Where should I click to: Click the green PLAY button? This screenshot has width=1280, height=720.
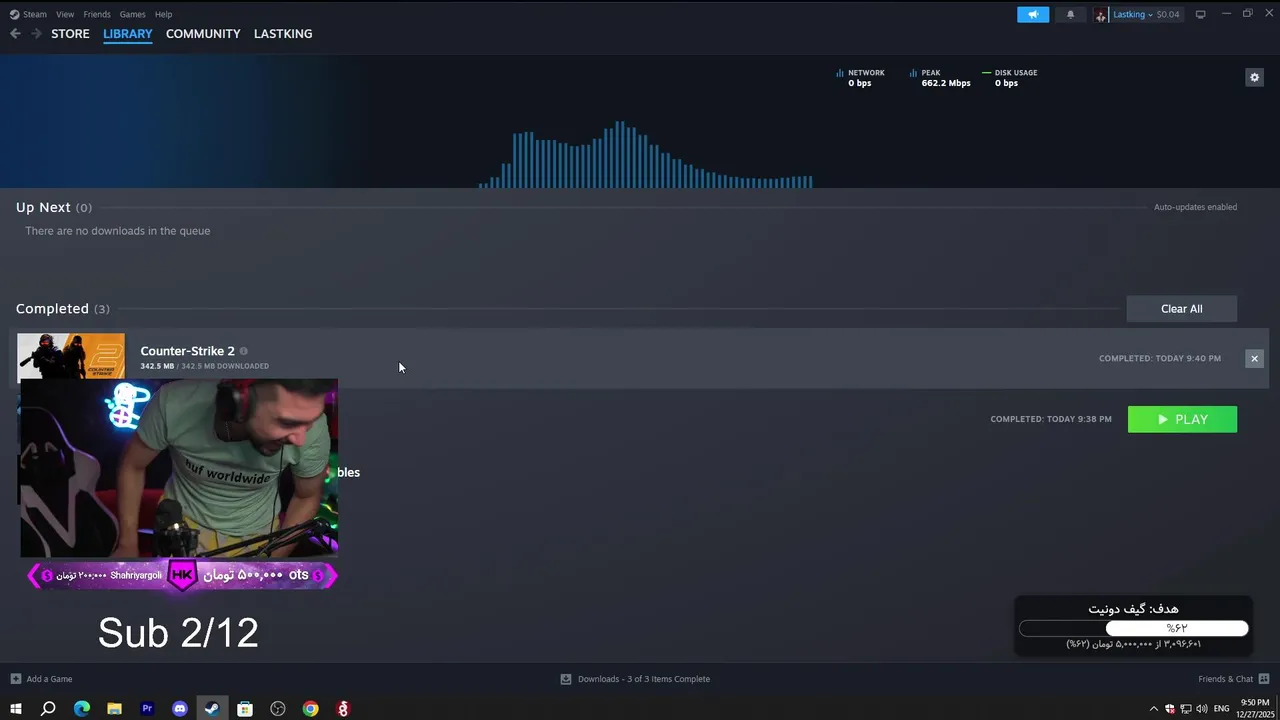click(1182, 419)
